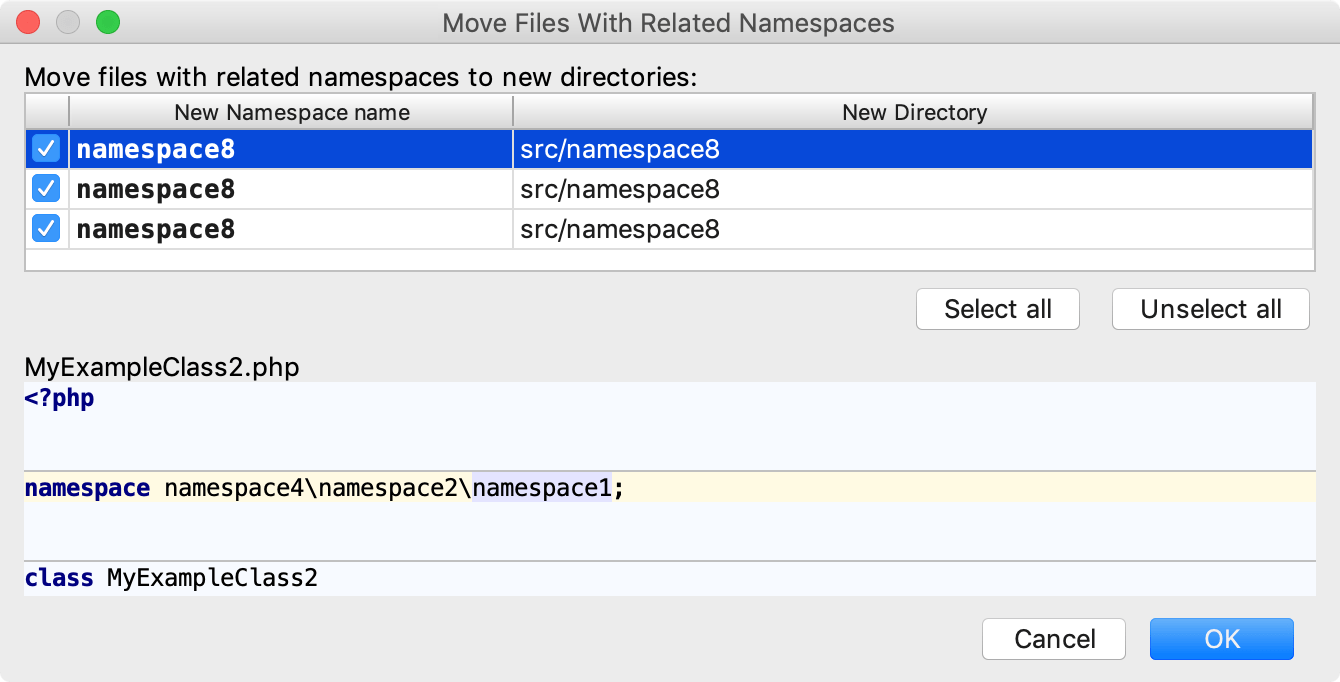The height and width of the screenshot is (682, 1340).
Task: Click the New Directory column header
Action: (x=914, y=112)
